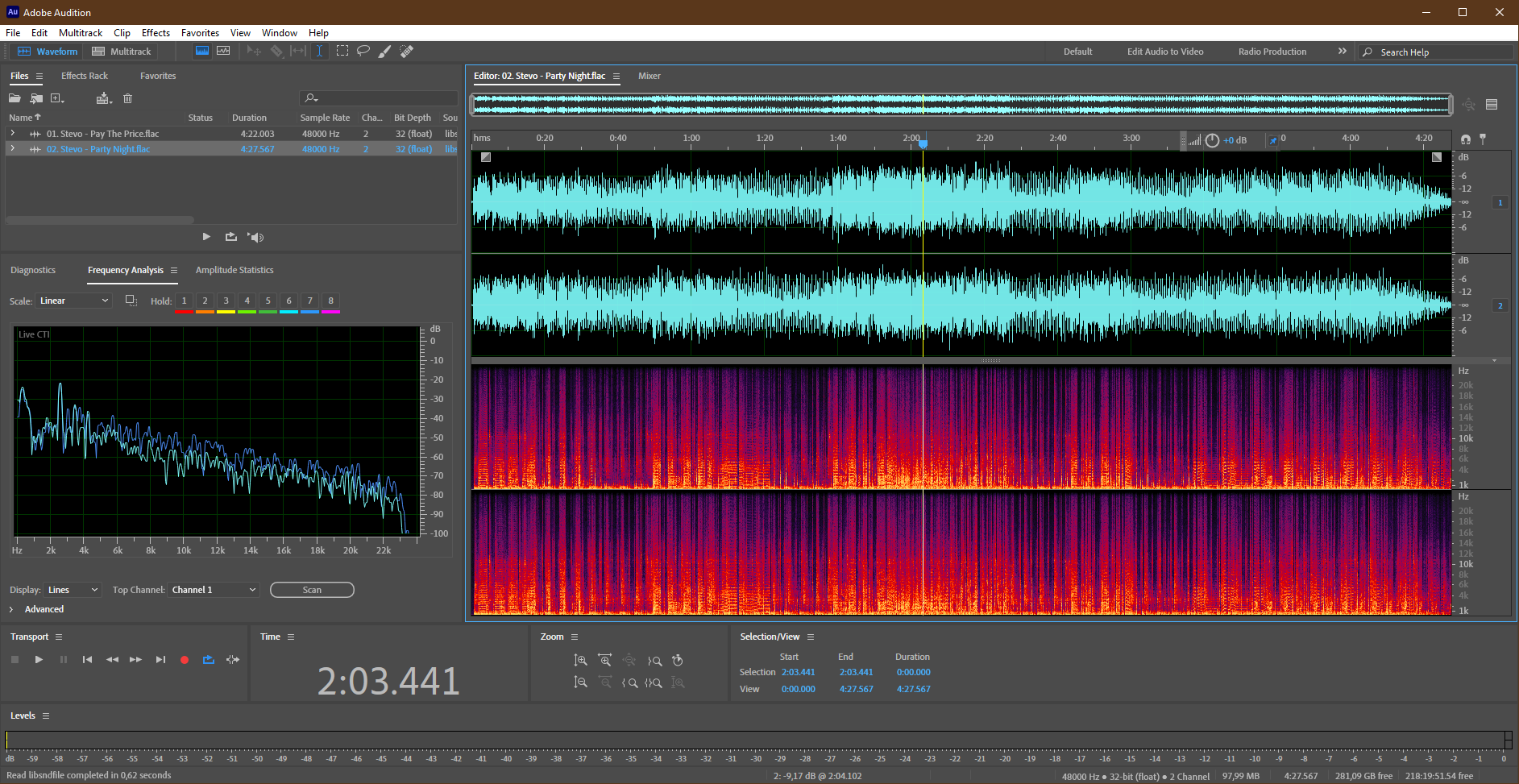Viewport: 1519px width, 784px height.
Task: Click the Scan button
Action: pos(312,590)
